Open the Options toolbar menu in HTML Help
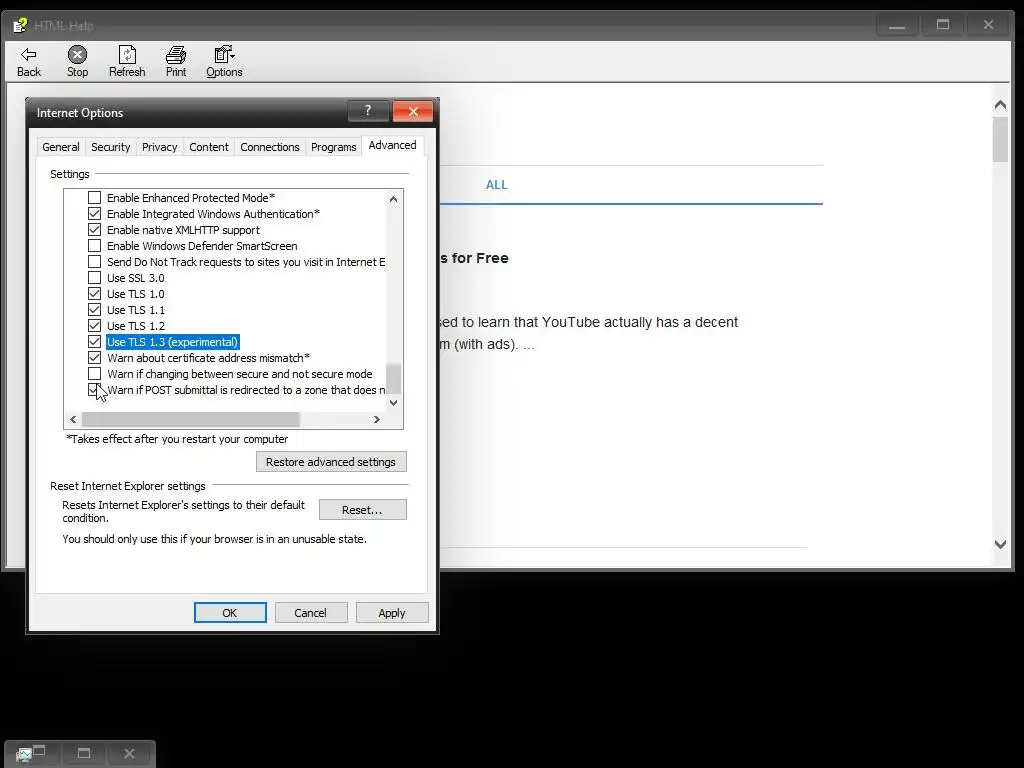The image size is (1024, 768). pyautogui.click(x=224, y=62)
